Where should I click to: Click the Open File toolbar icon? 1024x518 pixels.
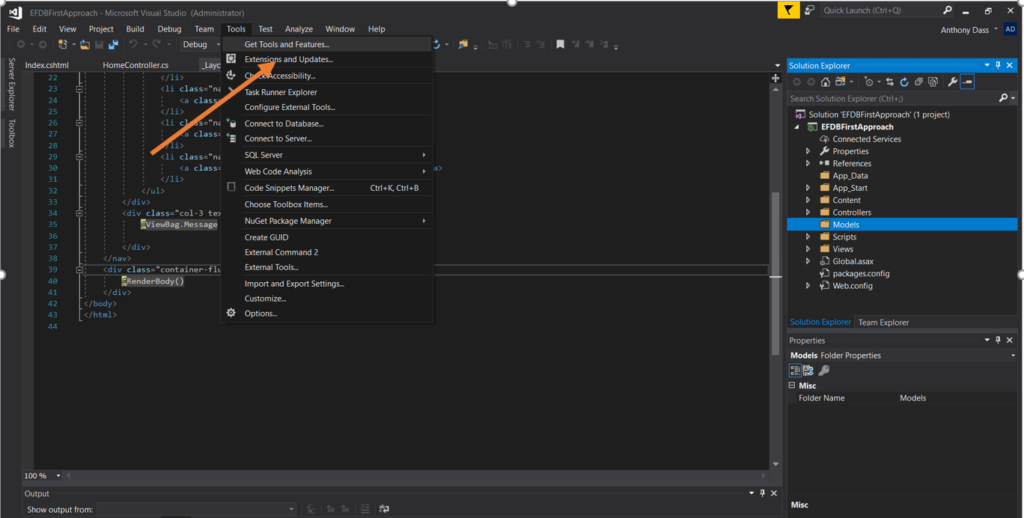[x=85, y=44]
